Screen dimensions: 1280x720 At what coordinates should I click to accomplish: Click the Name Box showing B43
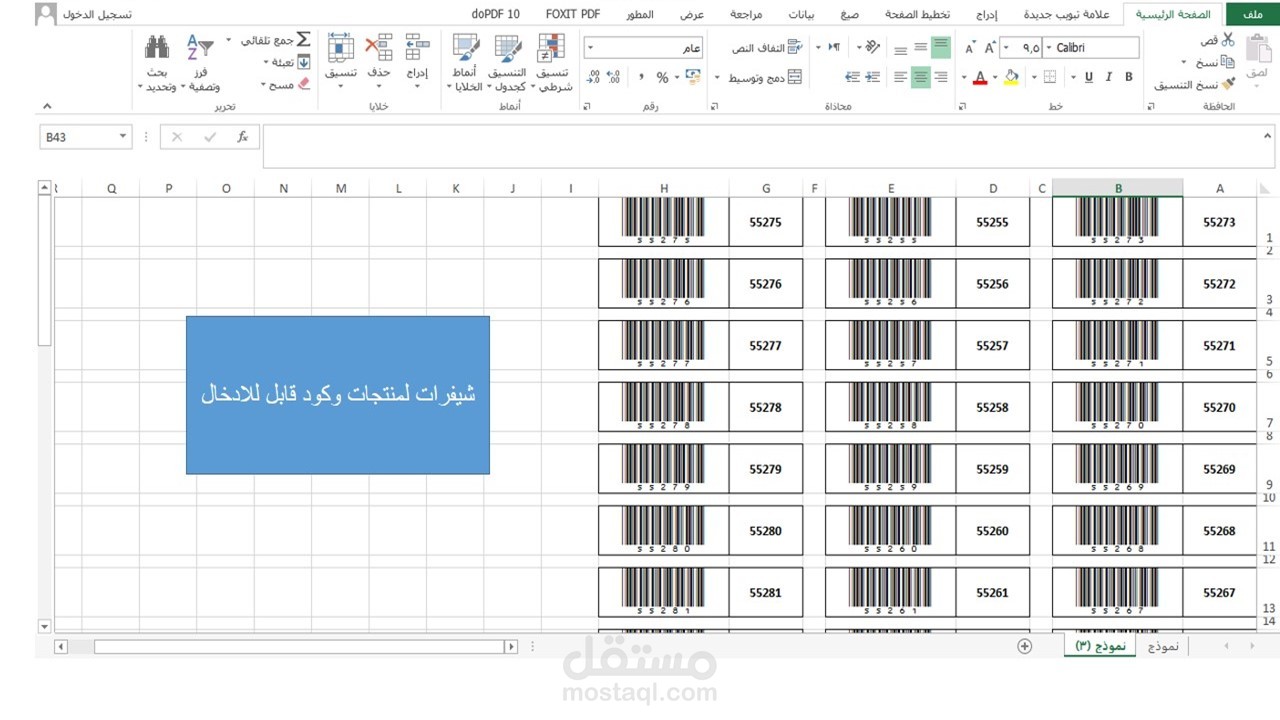[86, 137]
